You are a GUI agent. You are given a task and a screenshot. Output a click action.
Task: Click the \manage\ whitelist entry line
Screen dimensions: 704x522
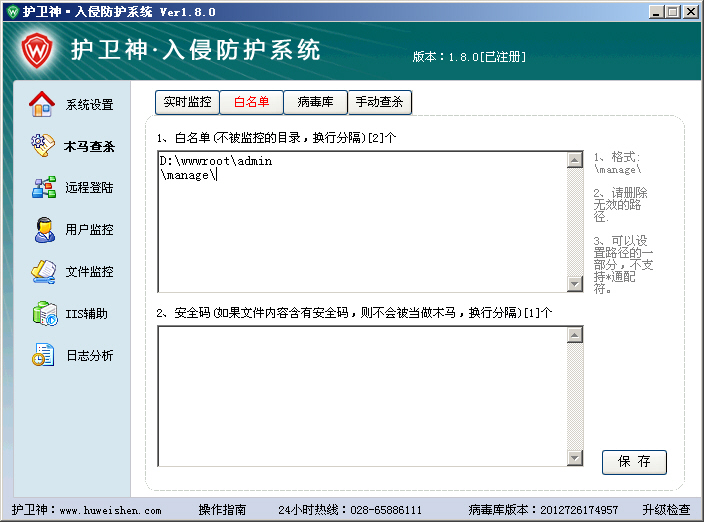click(x=188, y=175)
